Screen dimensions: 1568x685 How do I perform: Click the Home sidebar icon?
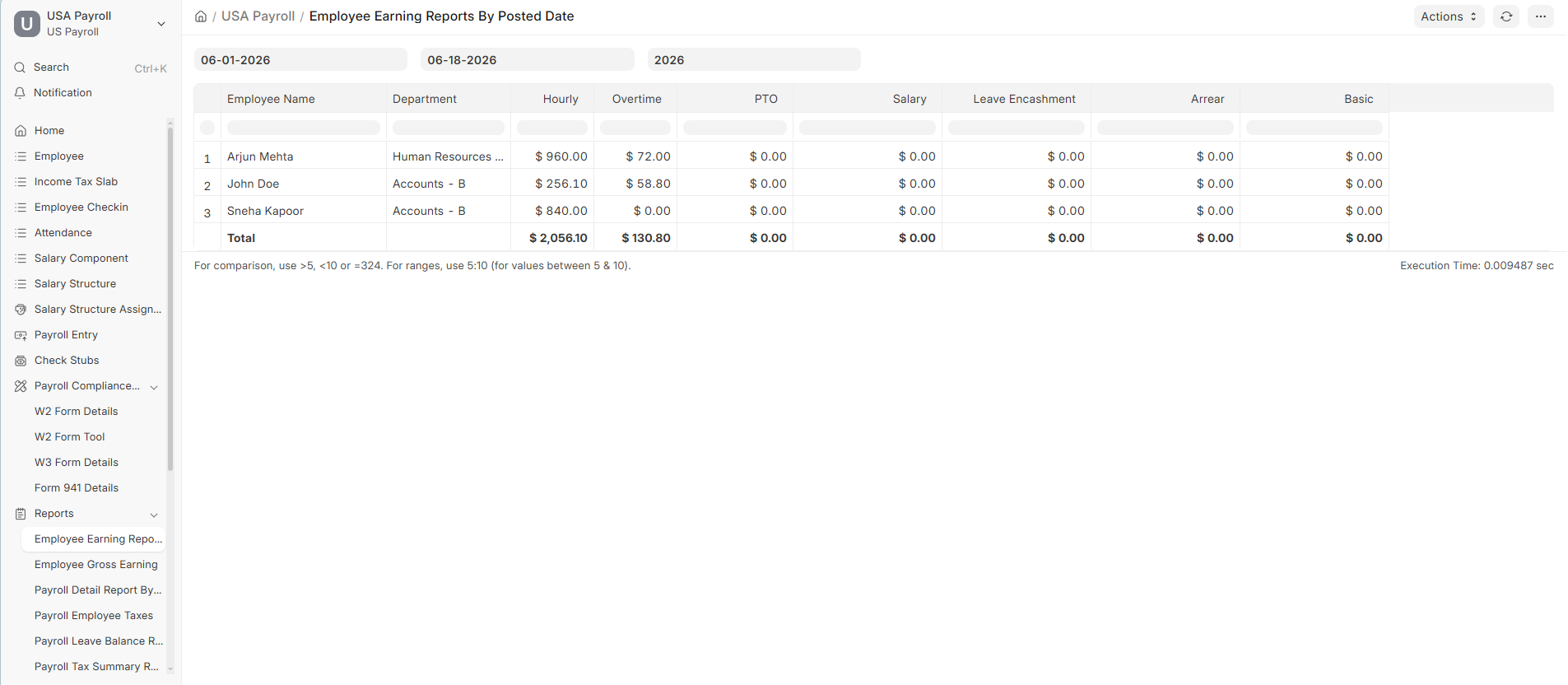[x=21, y=131]
